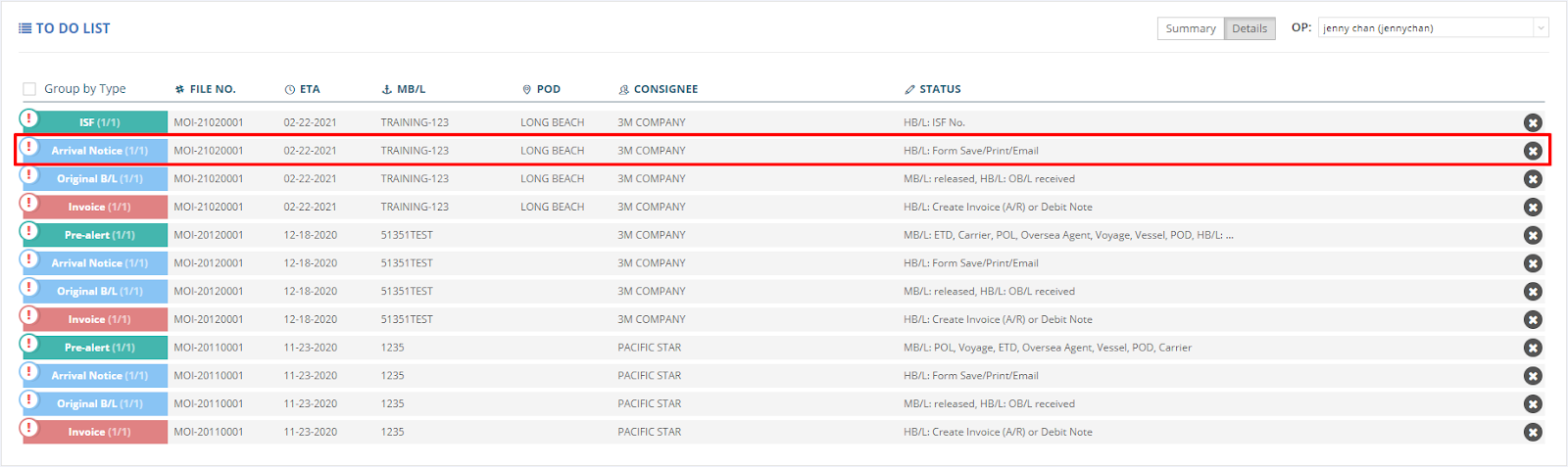Switch to Details view

[x=1249, y=28]
